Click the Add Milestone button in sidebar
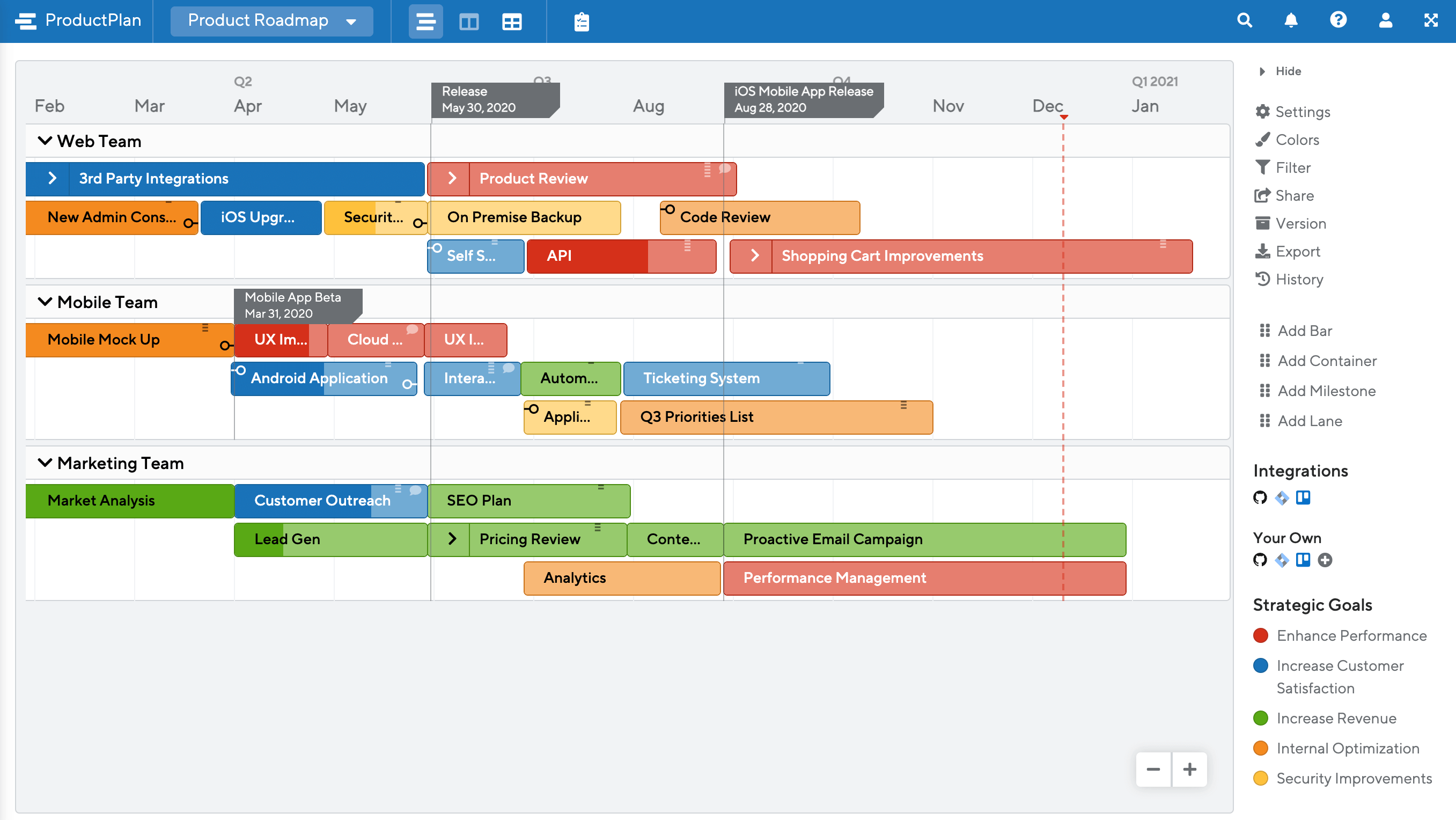Screen dimensions: 1456x820 (1325, 390)
